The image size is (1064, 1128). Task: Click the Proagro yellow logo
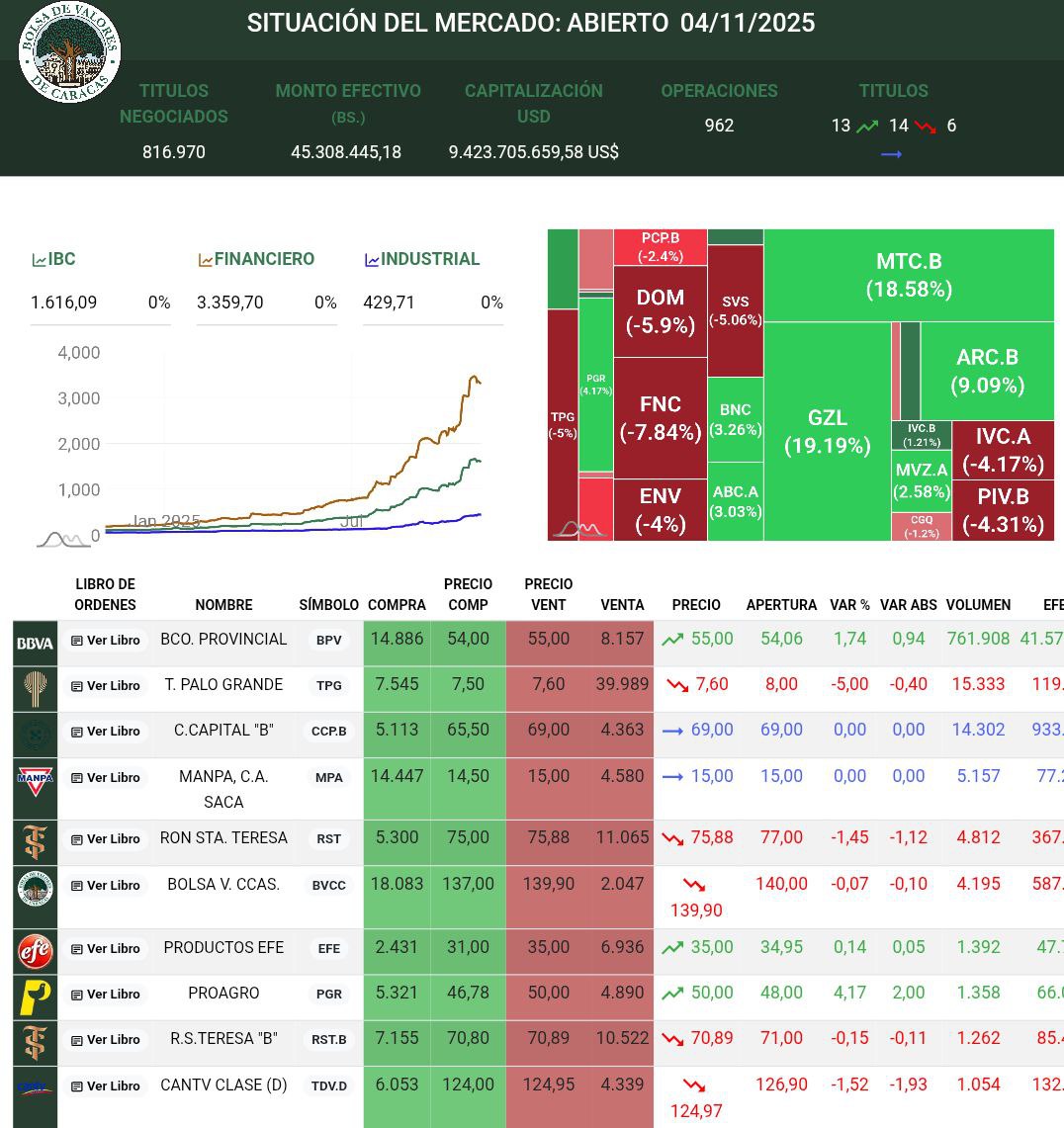(35, 998)
